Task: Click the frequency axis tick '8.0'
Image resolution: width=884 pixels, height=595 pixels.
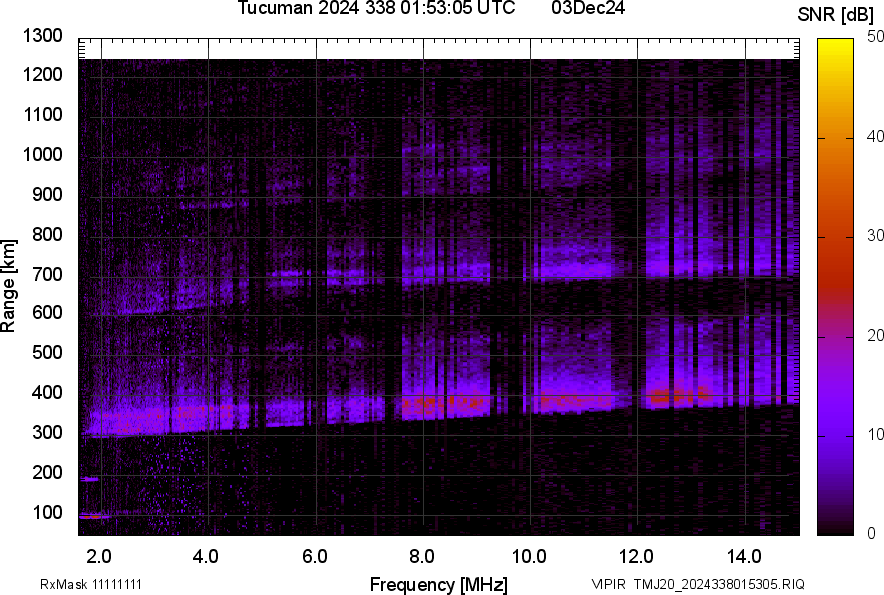Action: [421, 557]
